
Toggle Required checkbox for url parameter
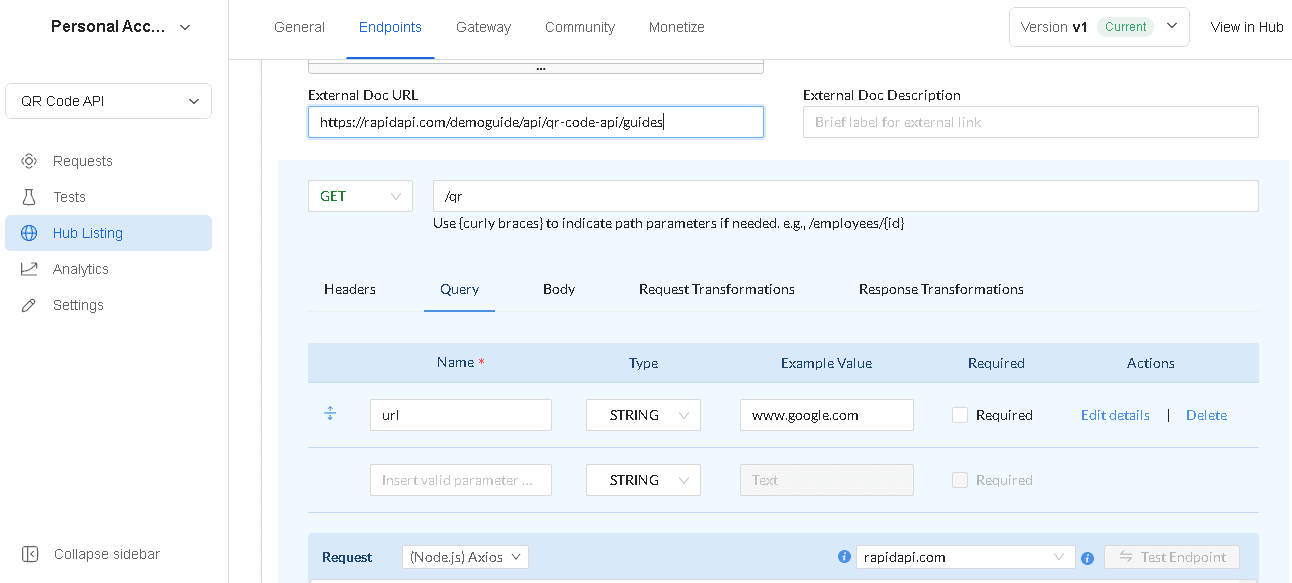(x=960, y=415)
